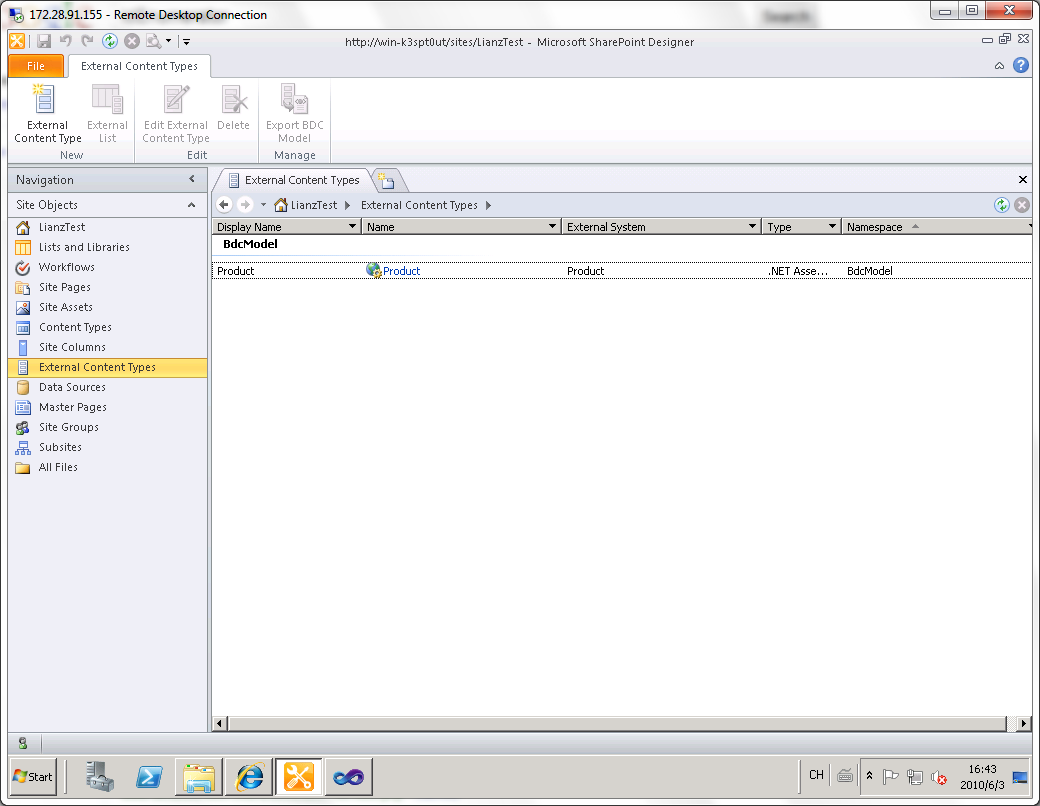Select the External Content Types ribbon tab
Image resolution: width=1040 pixels, height=806 pixels.
[x=139, y=66]
